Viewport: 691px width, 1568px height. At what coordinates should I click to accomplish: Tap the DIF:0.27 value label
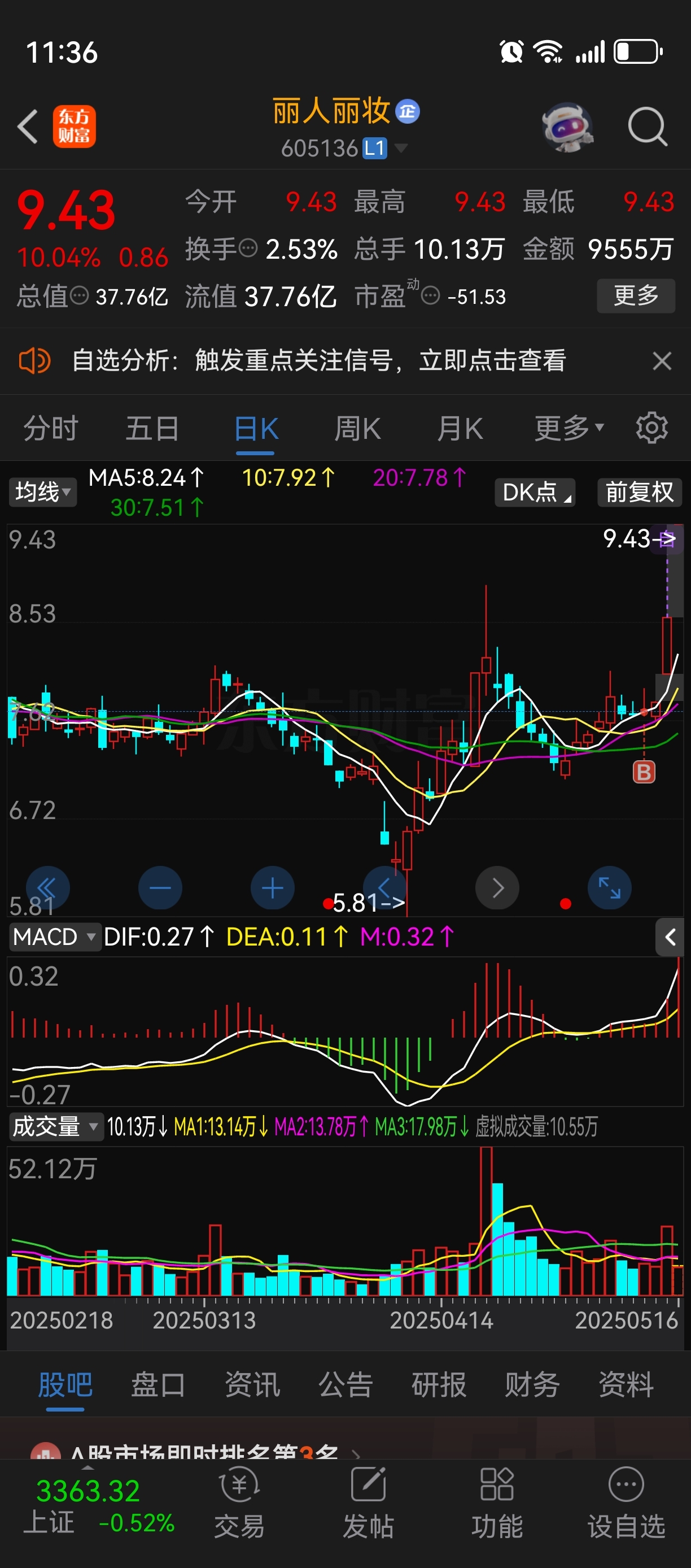[x=159, y=937]
